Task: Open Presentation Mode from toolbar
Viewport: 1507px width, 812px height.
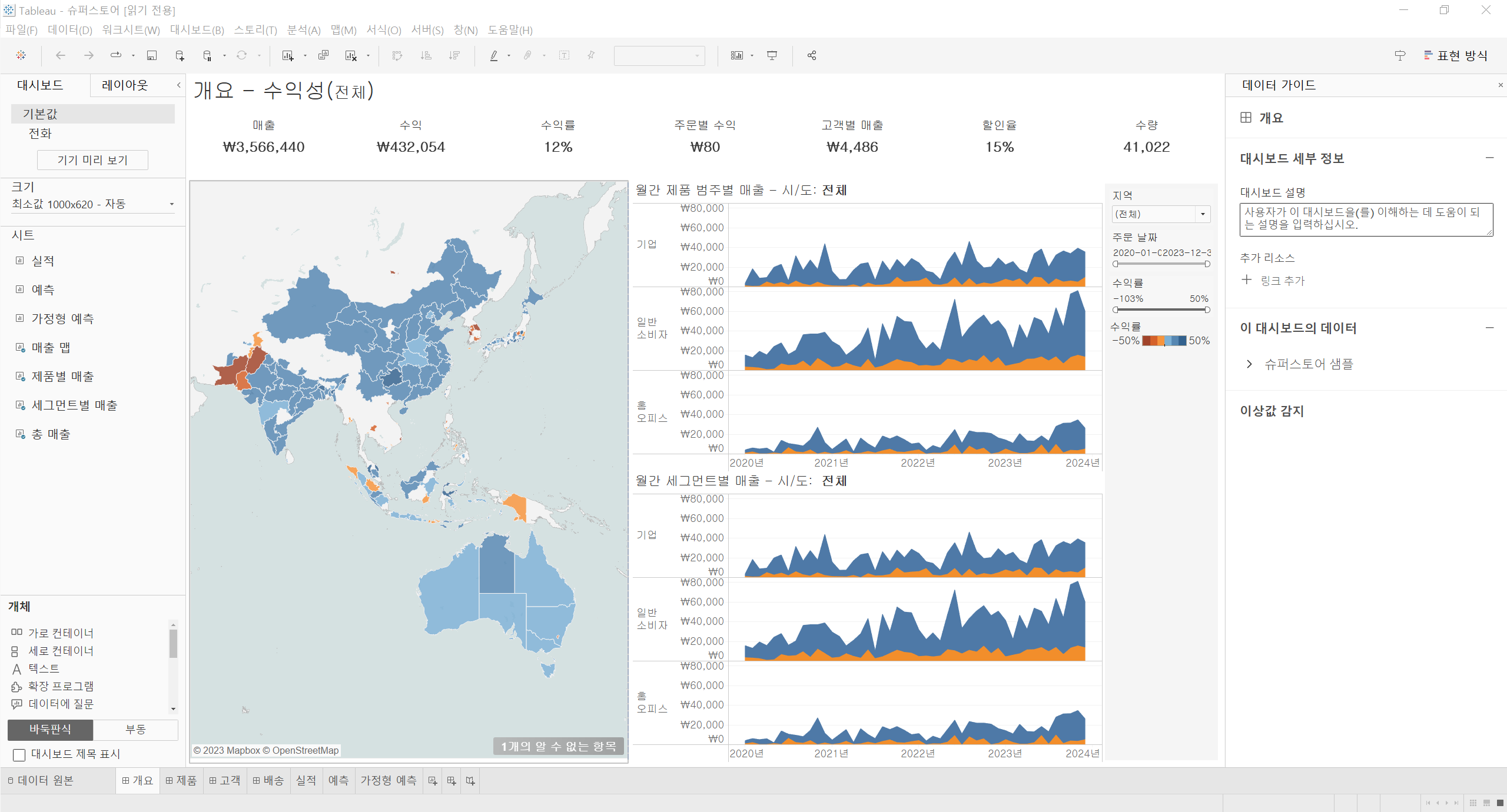Action: (772, 55)
